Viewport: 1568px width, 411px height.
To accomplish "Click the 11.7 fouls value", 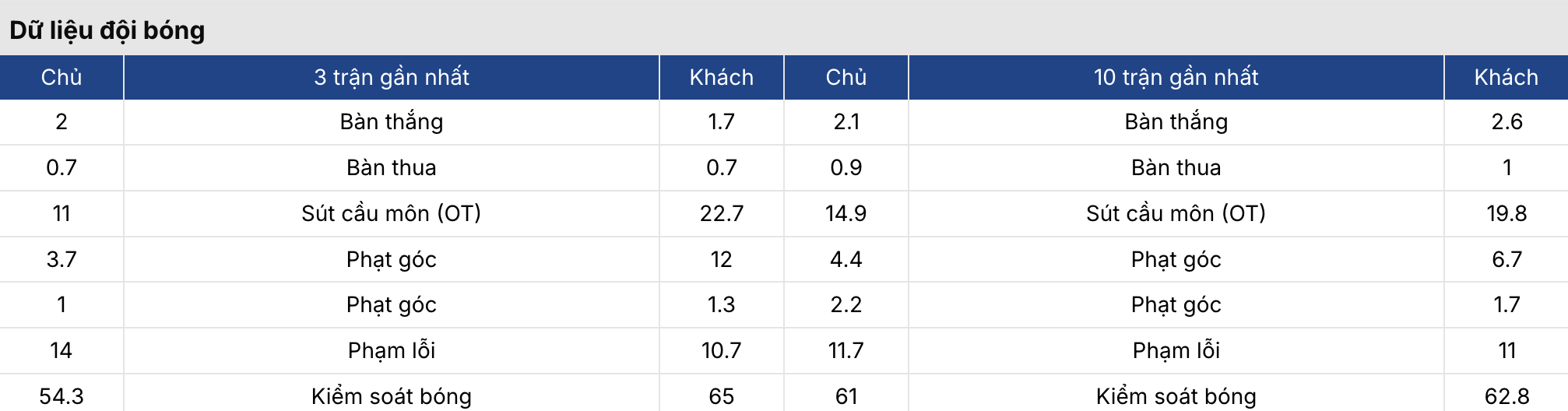I will tap(846, 350).
